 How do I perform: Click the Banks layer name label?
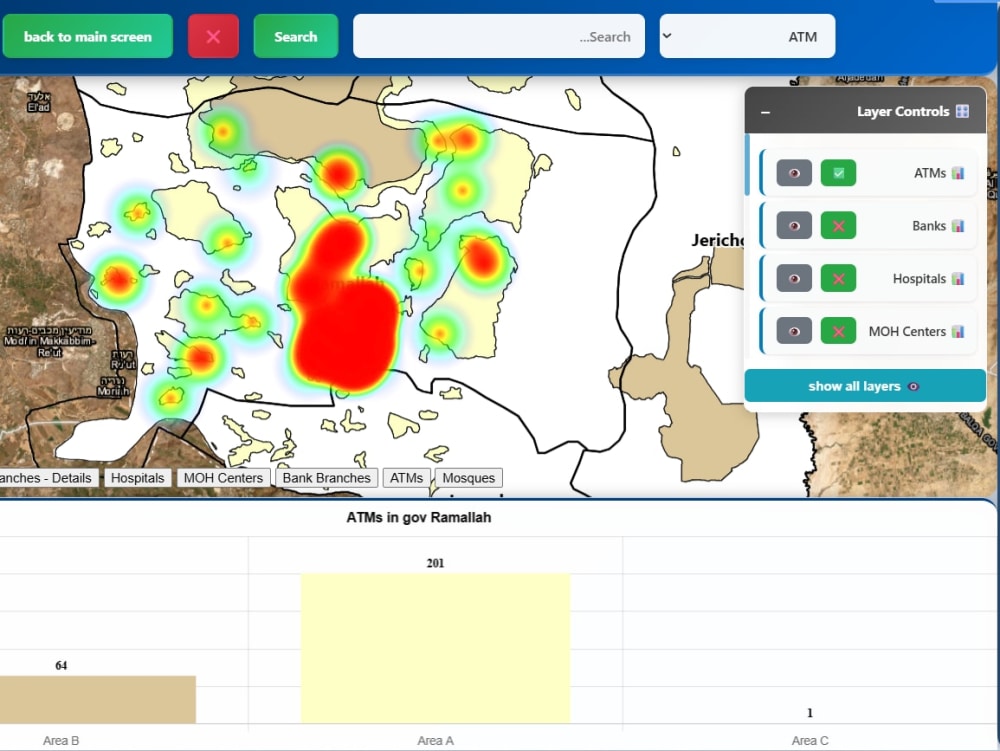929,226
